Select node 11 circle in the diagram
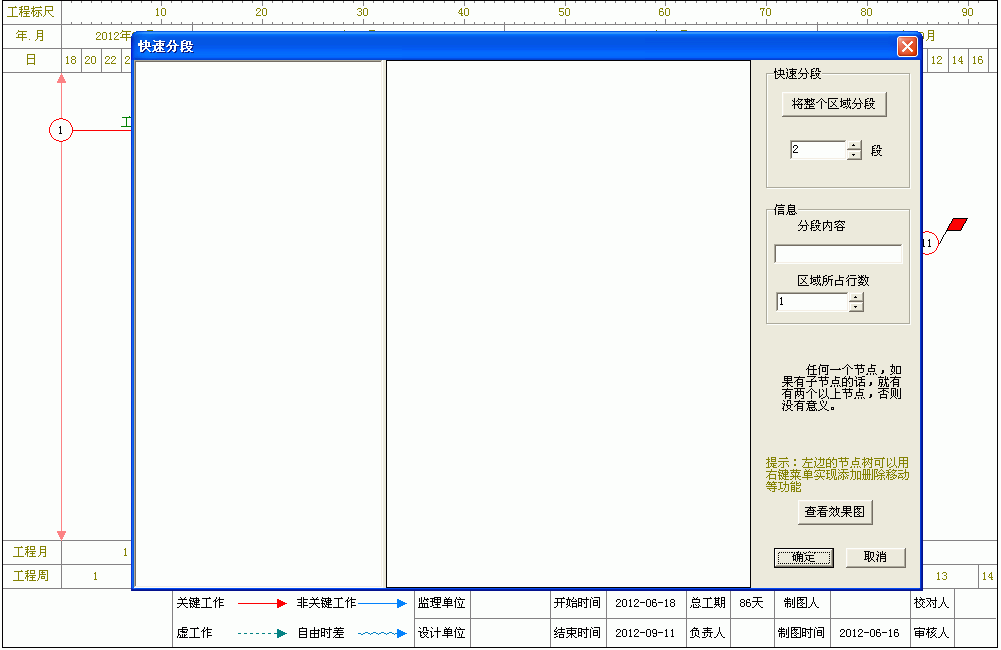Image resolution: width=1001 pixels, height=650 pixels. [x=929, y=243]
